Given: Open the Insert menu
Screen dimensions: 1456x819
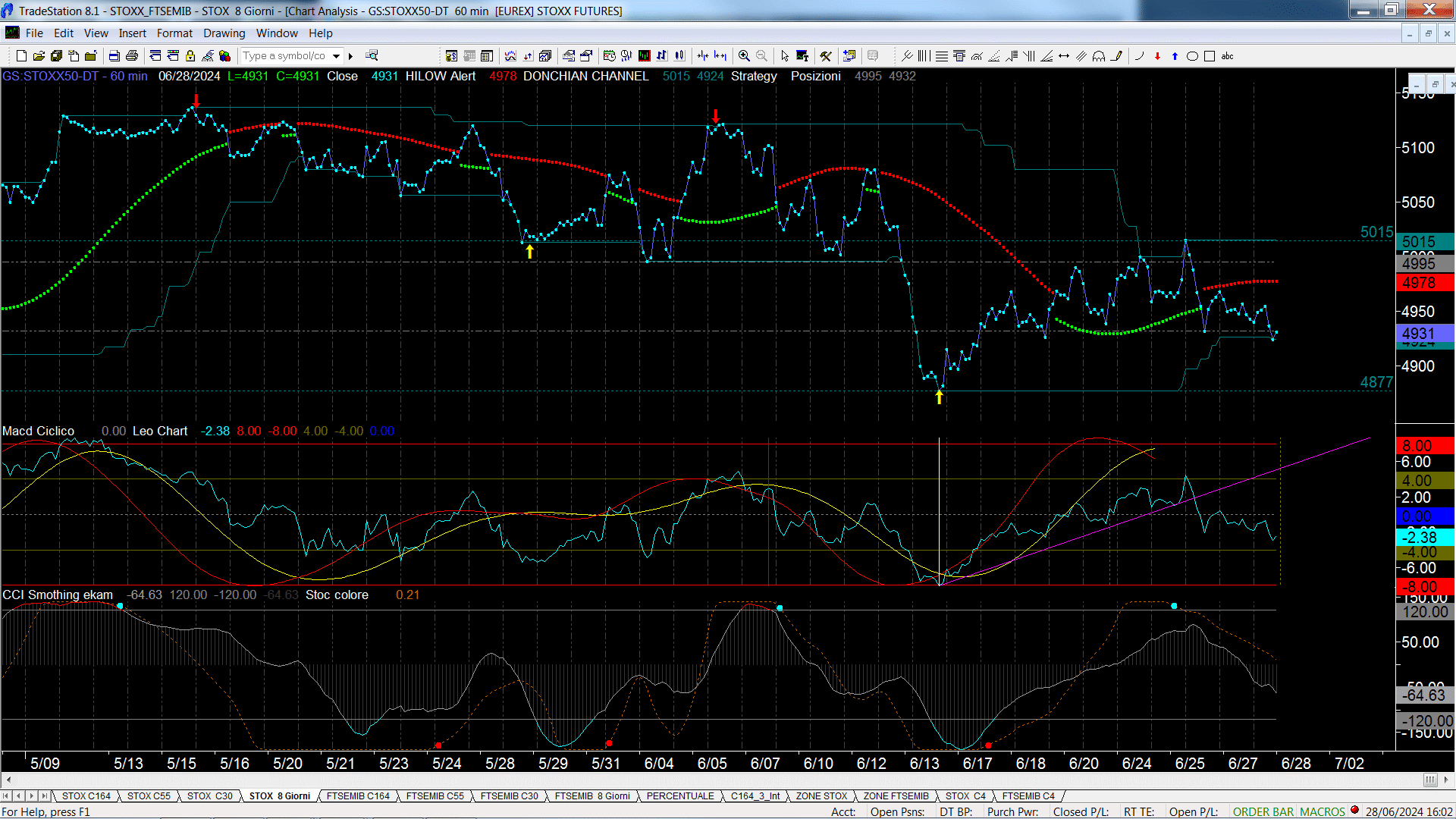Looking at the screenshot, I should 132,33.
